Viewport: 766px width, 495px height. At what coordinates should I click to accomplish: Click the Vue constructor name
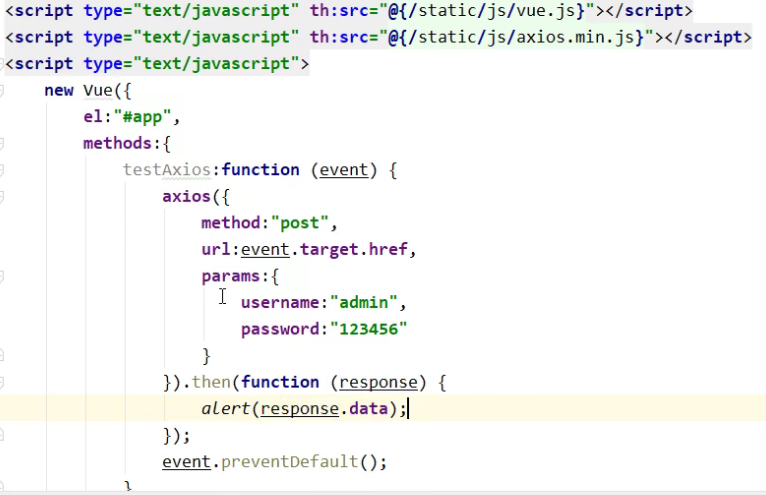pyautogui.click(x=98, y=90)
